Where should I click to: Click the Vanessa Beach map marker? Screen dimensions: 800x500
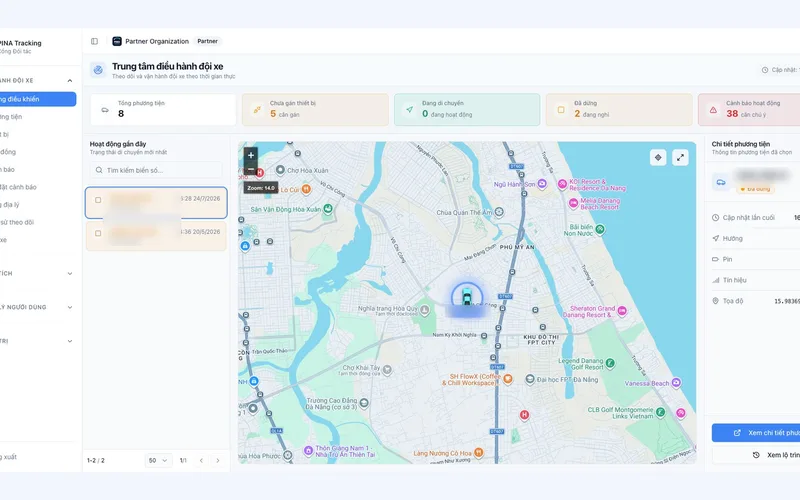(x=676, y=383)
